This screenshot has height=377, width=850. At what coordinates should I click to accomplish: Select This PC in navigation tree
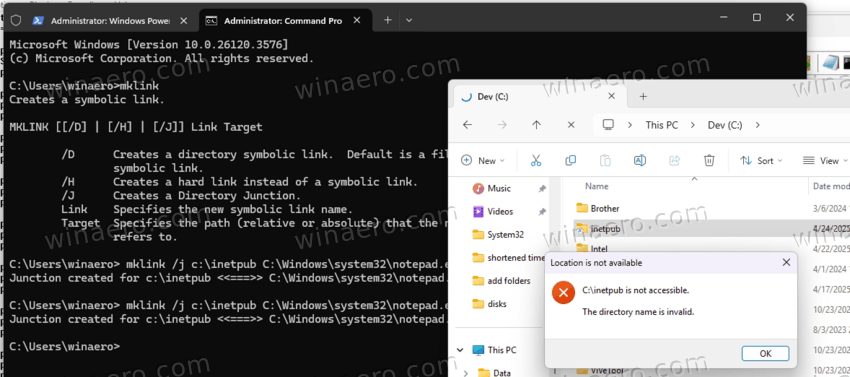click(x=502, y=350)
